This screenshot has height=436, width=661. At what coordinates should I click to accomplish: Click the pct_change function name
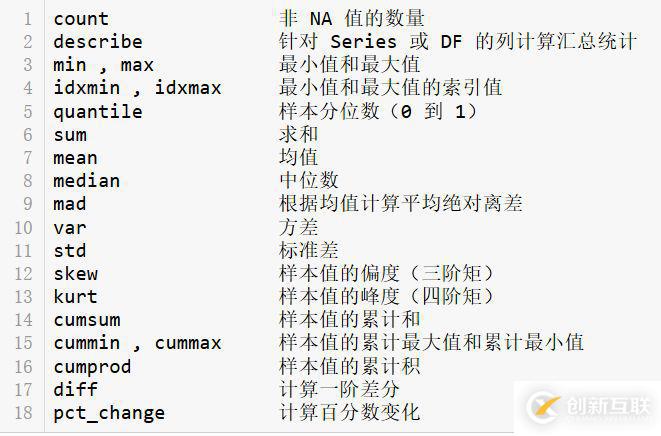109,413
